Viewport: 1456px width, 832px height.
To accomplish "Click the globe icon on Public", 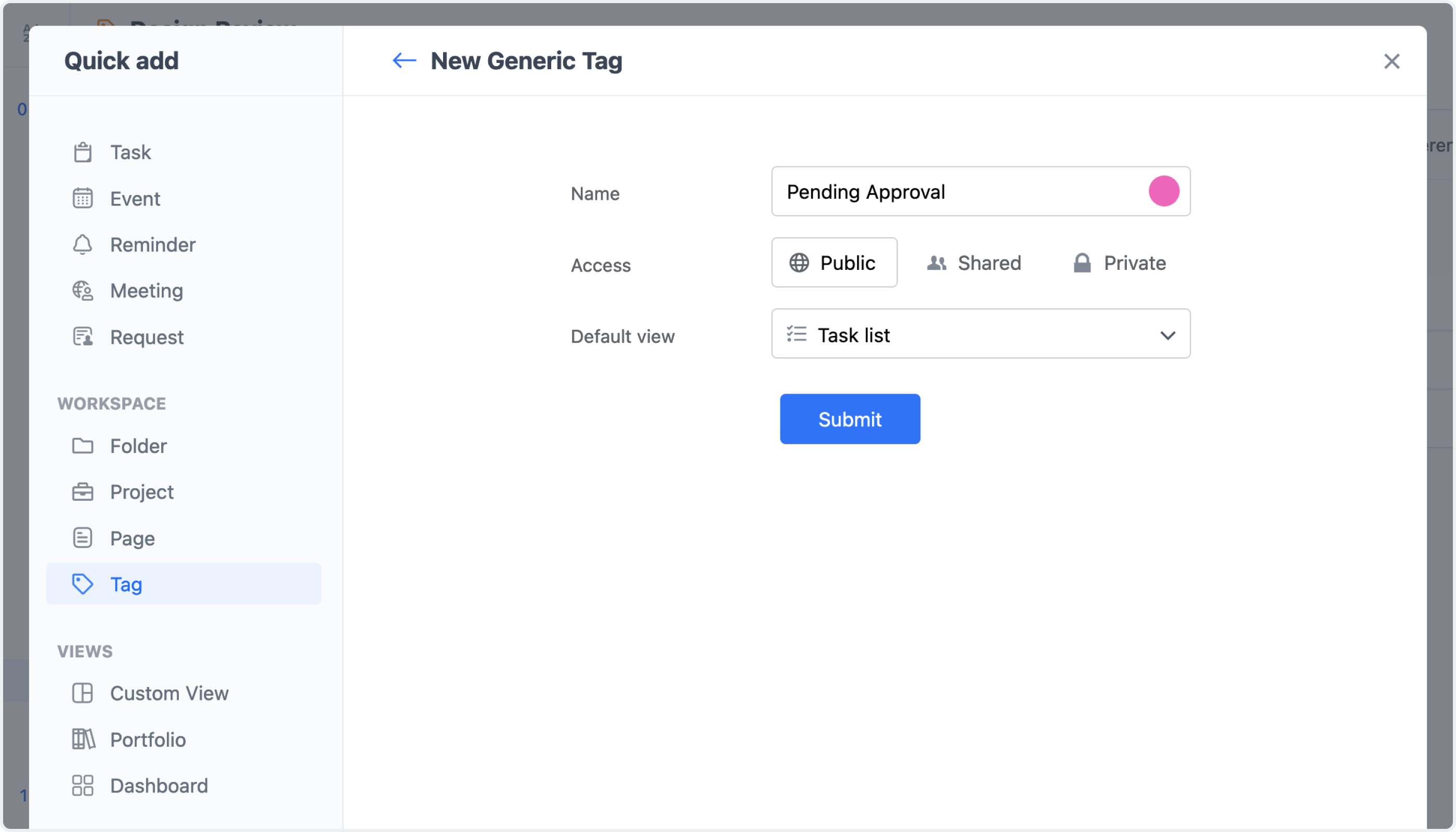I will pos(799,263).
